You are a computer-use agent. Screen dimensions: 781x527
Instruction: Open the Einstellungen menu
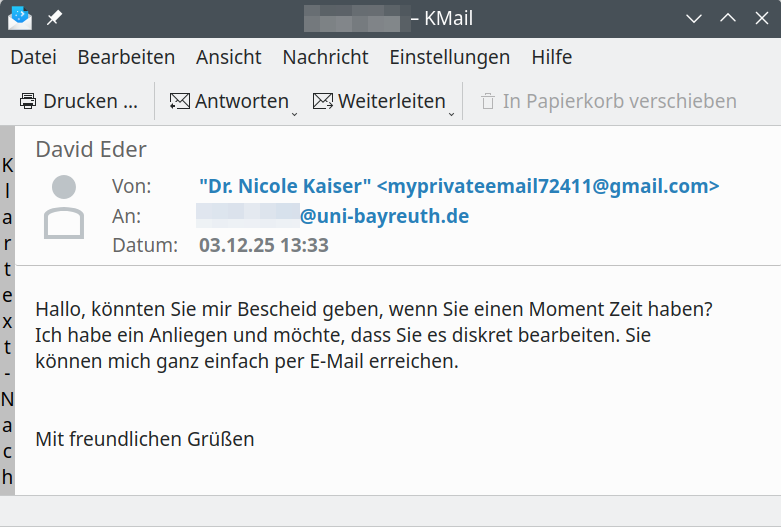click(x=449, y=57)
